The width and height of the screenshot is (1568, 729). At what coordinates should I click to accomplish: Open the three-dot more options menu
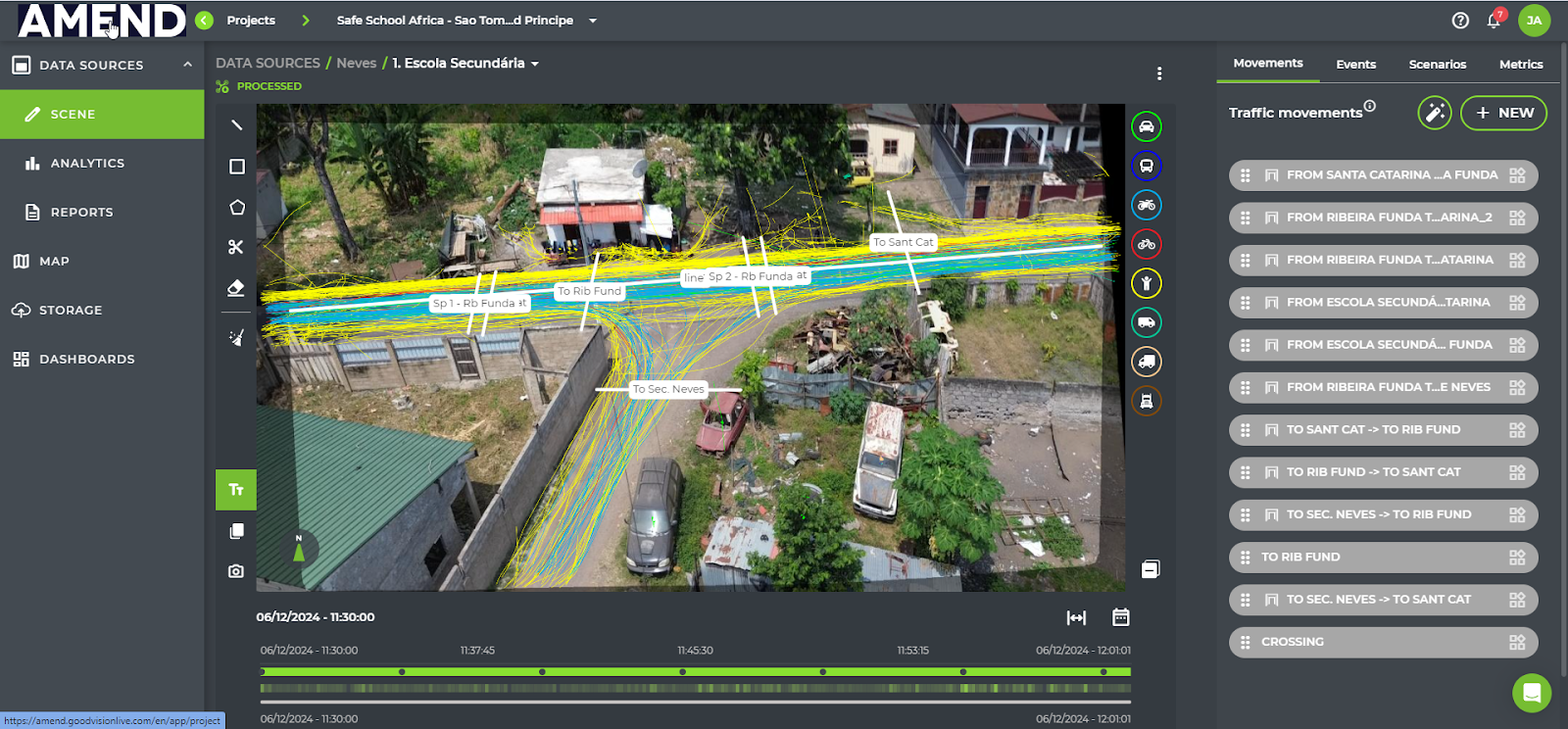click(1159, 73)
